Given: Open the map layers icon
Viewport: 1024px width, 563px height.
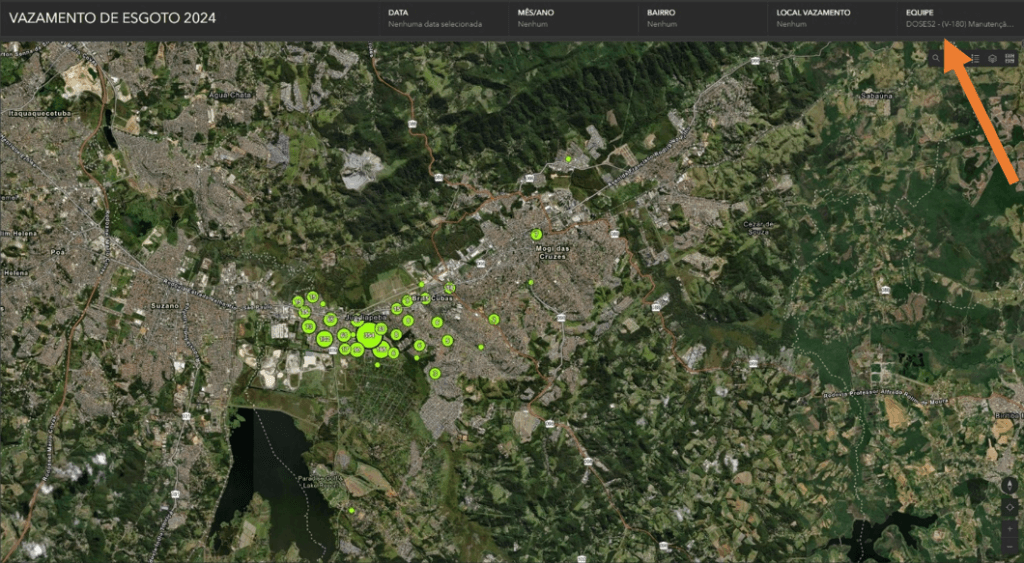Looking at the screenshot, I should click(991, 59).
